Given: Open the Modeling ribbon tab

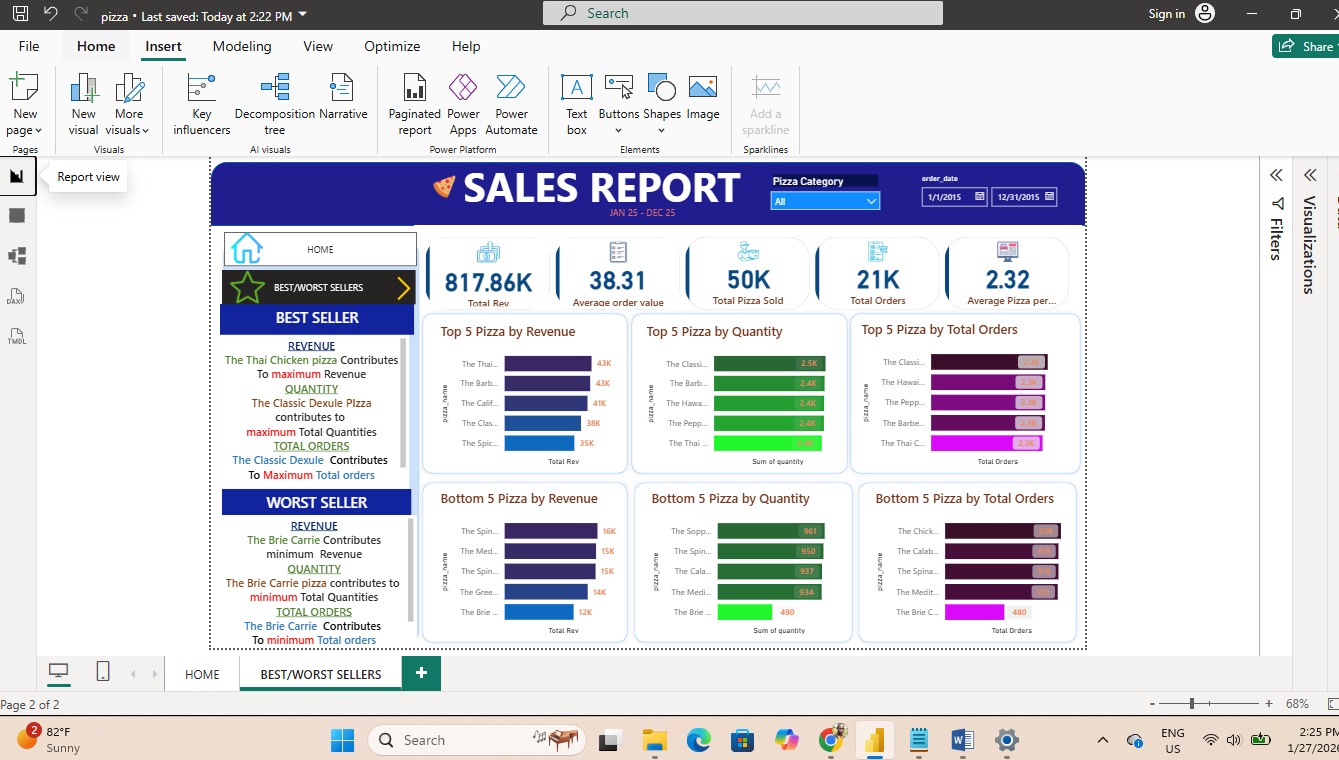Looking at the screenshot, I should pyautogui.click(x=242, y=46).
